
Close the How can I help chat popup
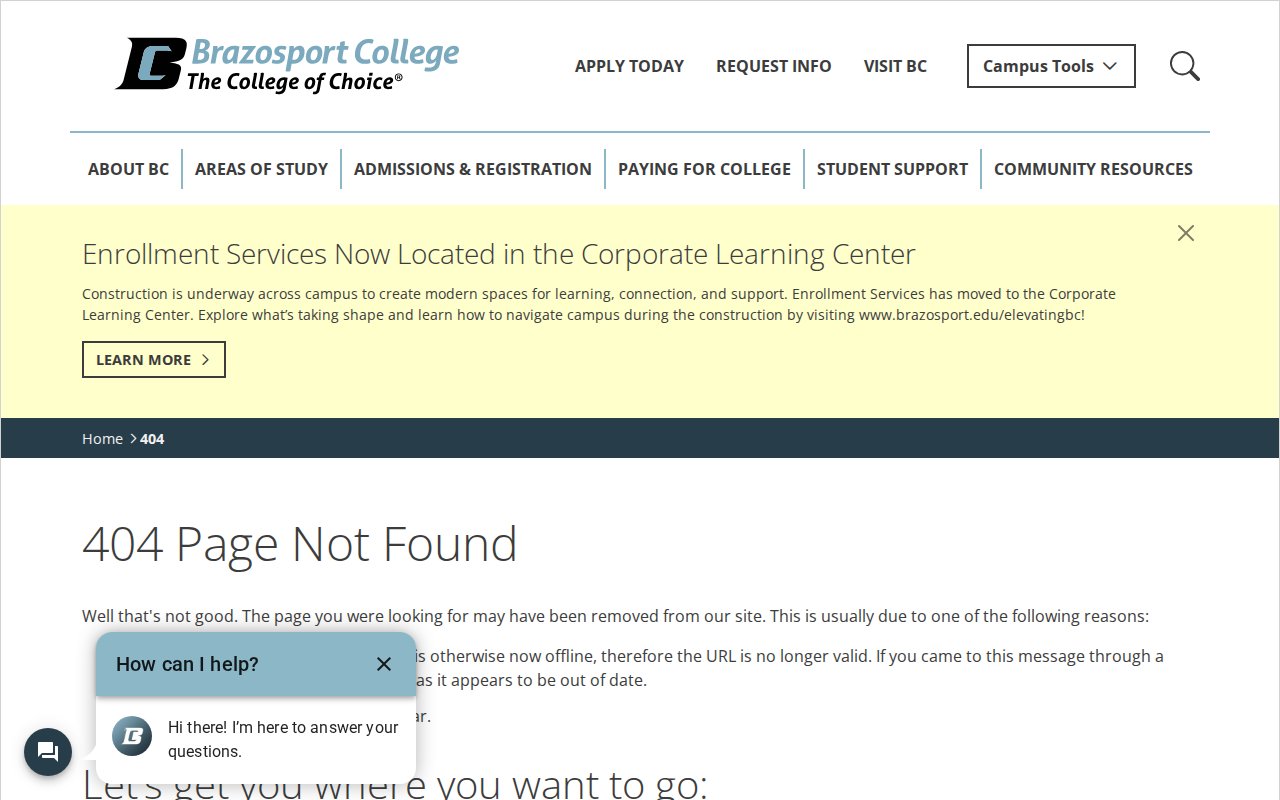click(384, 664)
